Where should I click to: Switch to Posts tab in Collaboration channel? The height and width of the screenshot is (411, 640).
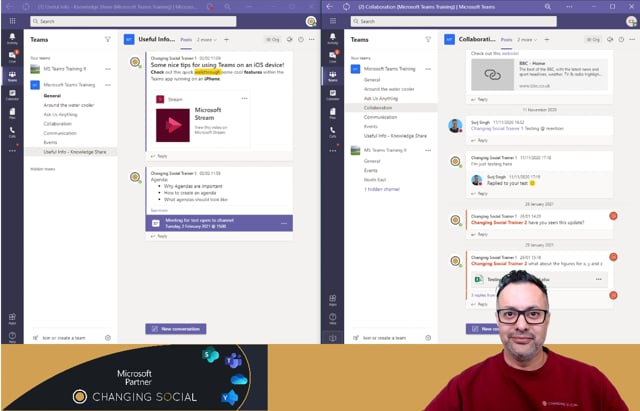click(x=507, y=40)
